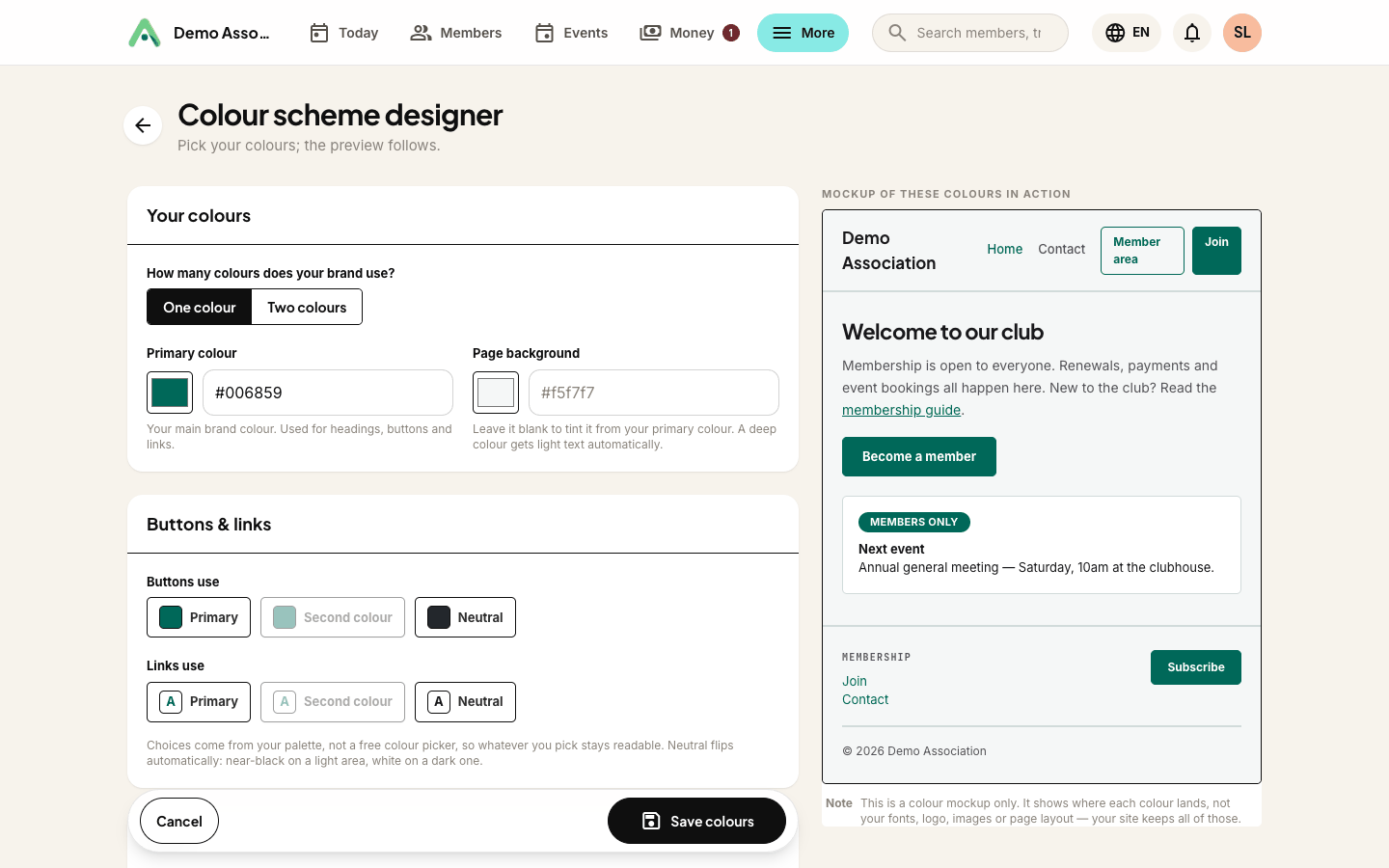Click the Demo Asso… organisation name
This screenshot has width=1389, height=868.
222,33
